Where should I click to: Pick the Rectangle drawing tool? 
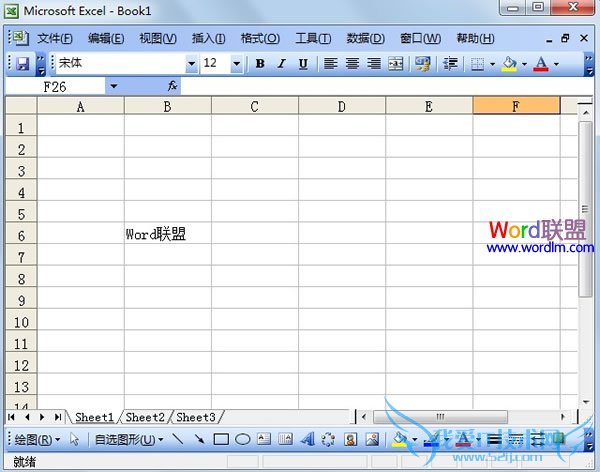click(x=221, y=439)
